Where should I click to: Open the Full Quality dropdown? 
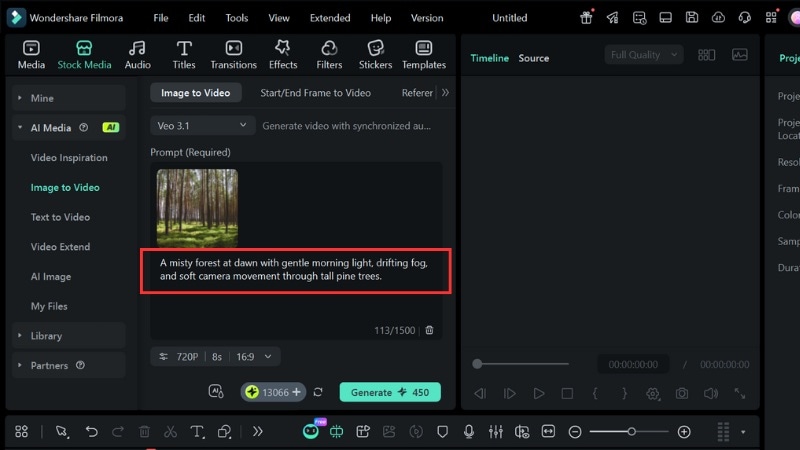coord(644,55)
